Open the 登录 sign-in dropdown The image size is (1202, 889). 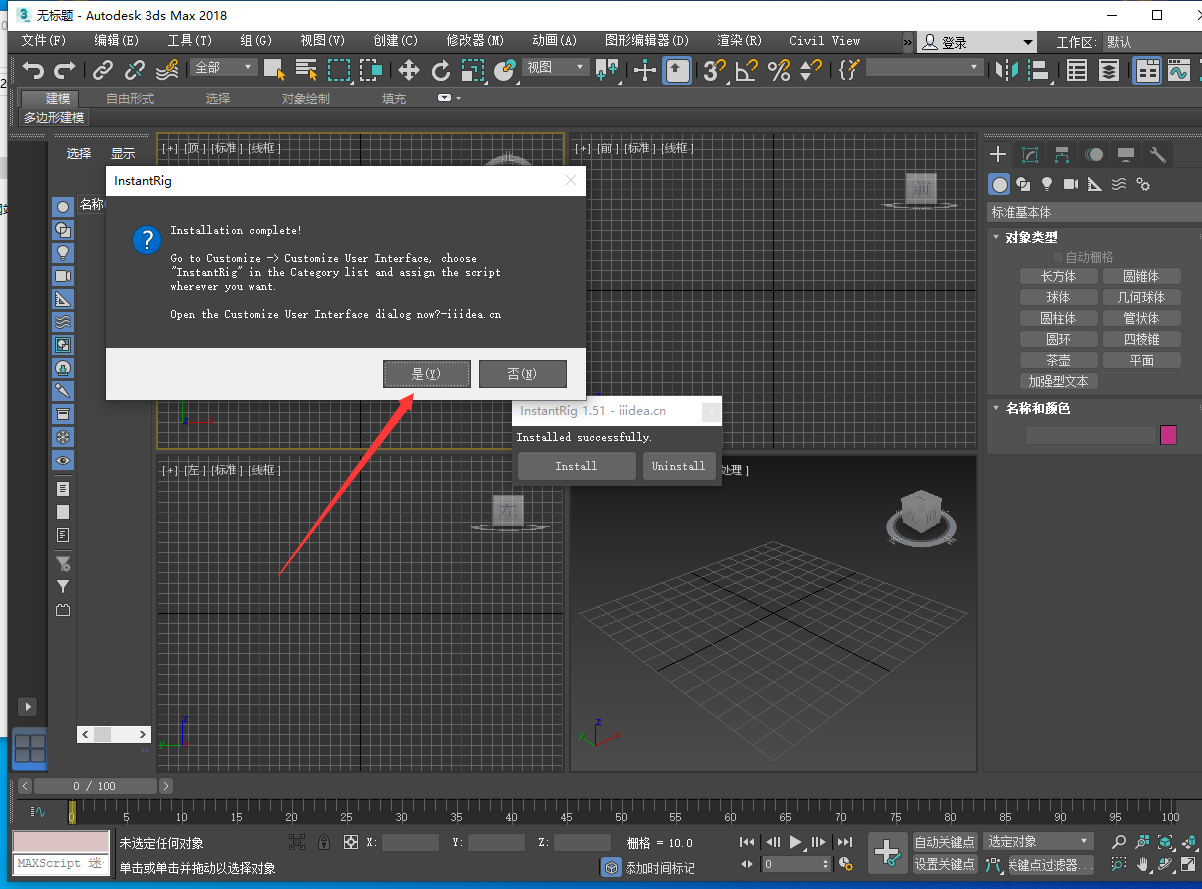click(x=978, y=42)
